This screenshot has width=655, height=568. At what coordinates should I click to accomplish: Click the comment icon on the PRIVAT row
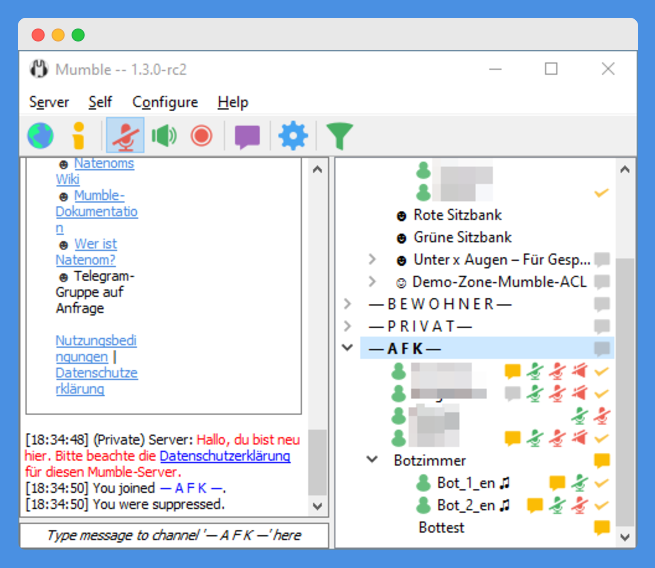[x=602, y=327]
